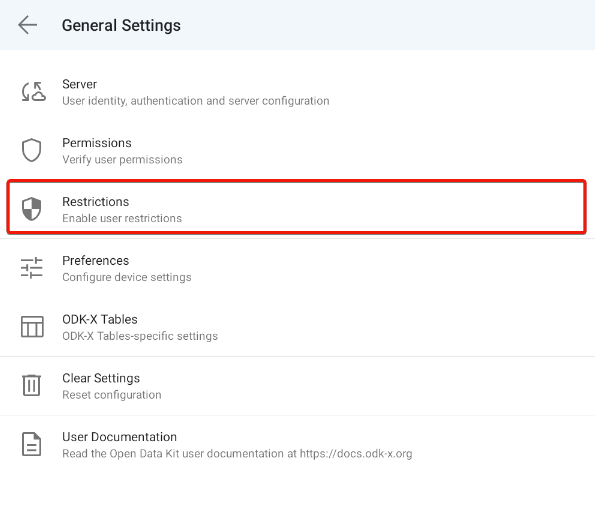Click 'Enable user restrictions' text
Image resolution: width=595 pixels, height=524 pixels.
coord(122,219)
